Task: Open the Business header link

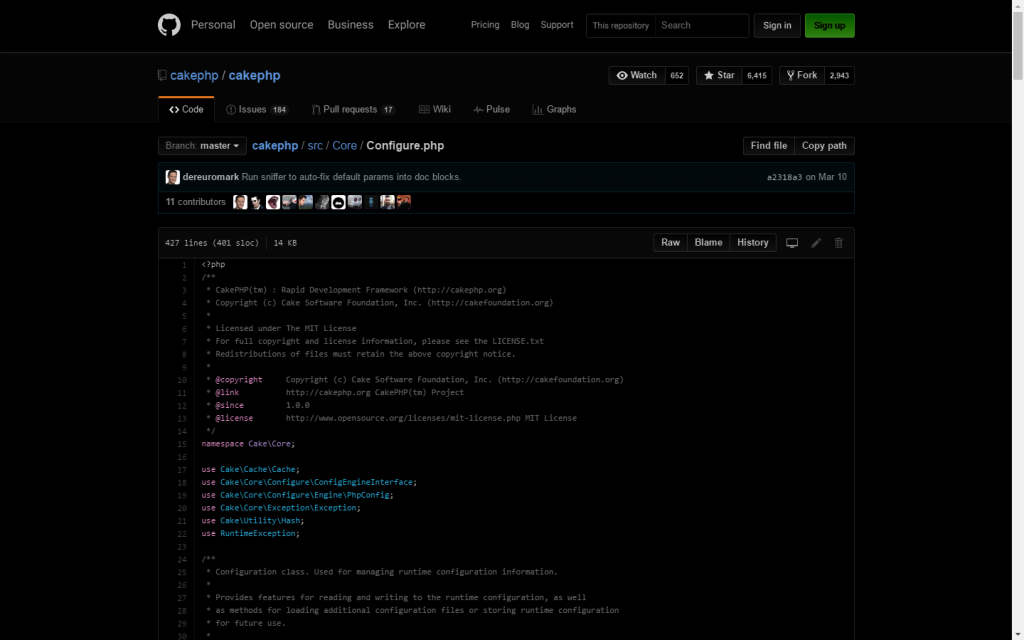Action: [351, 25]
